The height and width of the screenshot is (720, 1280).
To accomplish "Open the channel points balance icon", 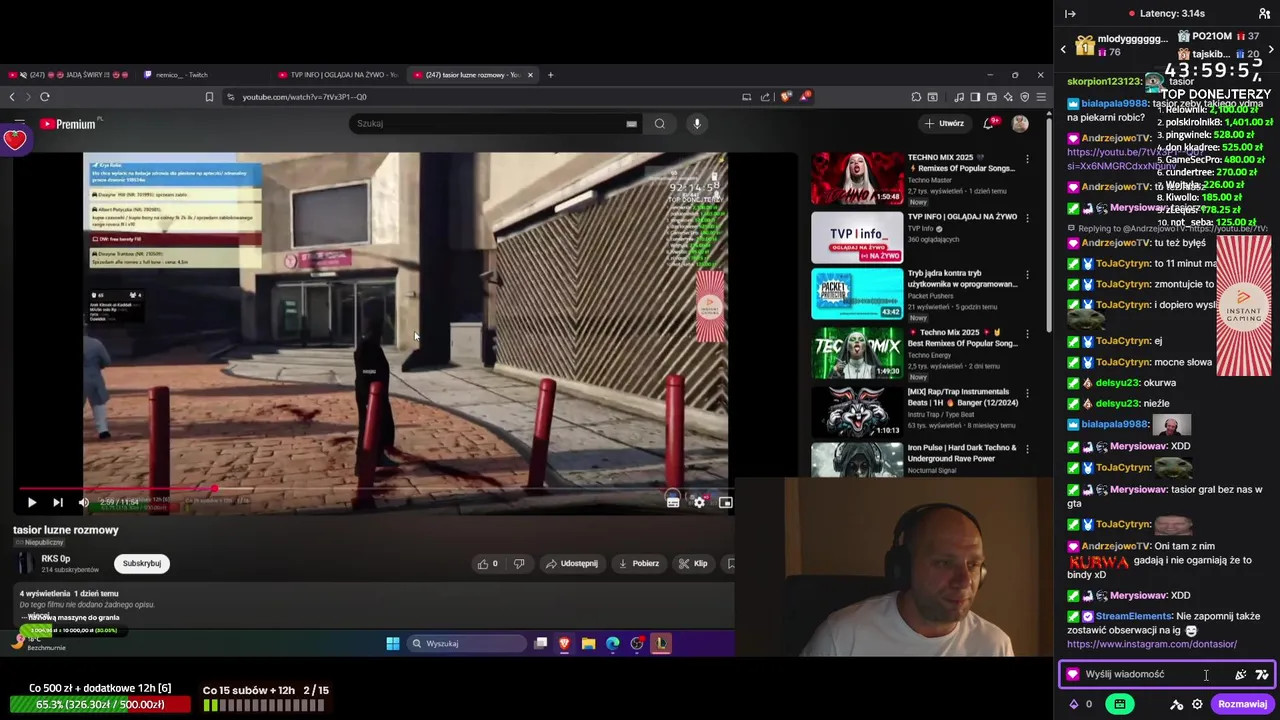I will (1074, 705).
